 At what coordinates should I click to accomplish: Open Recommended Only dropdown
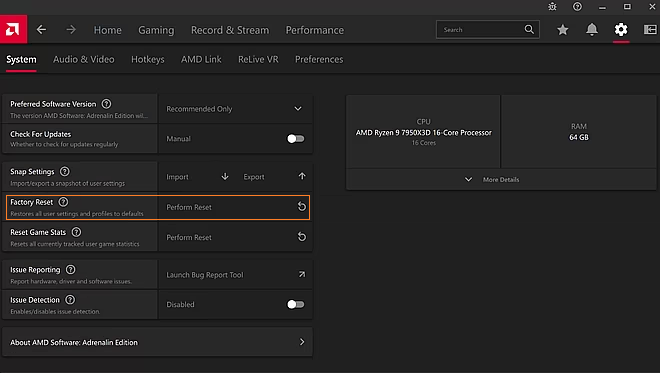236,109
